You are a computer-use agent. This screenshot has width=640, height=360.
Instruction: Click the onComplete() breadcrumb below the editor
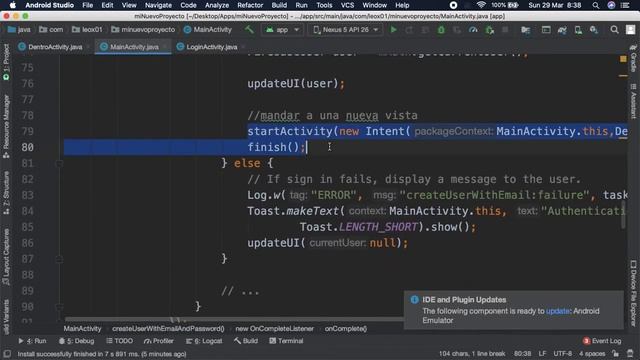click(346, 329)
